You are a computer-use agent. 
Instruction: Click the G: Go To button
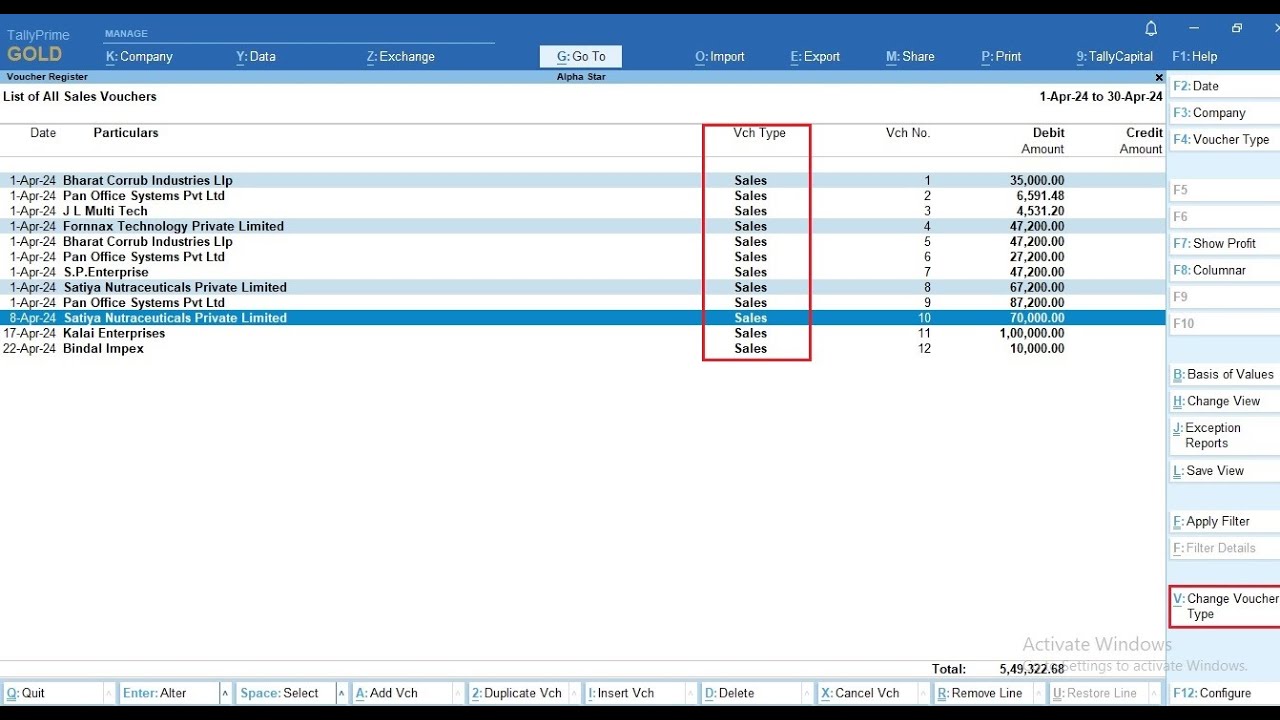[x=581, y=57]
